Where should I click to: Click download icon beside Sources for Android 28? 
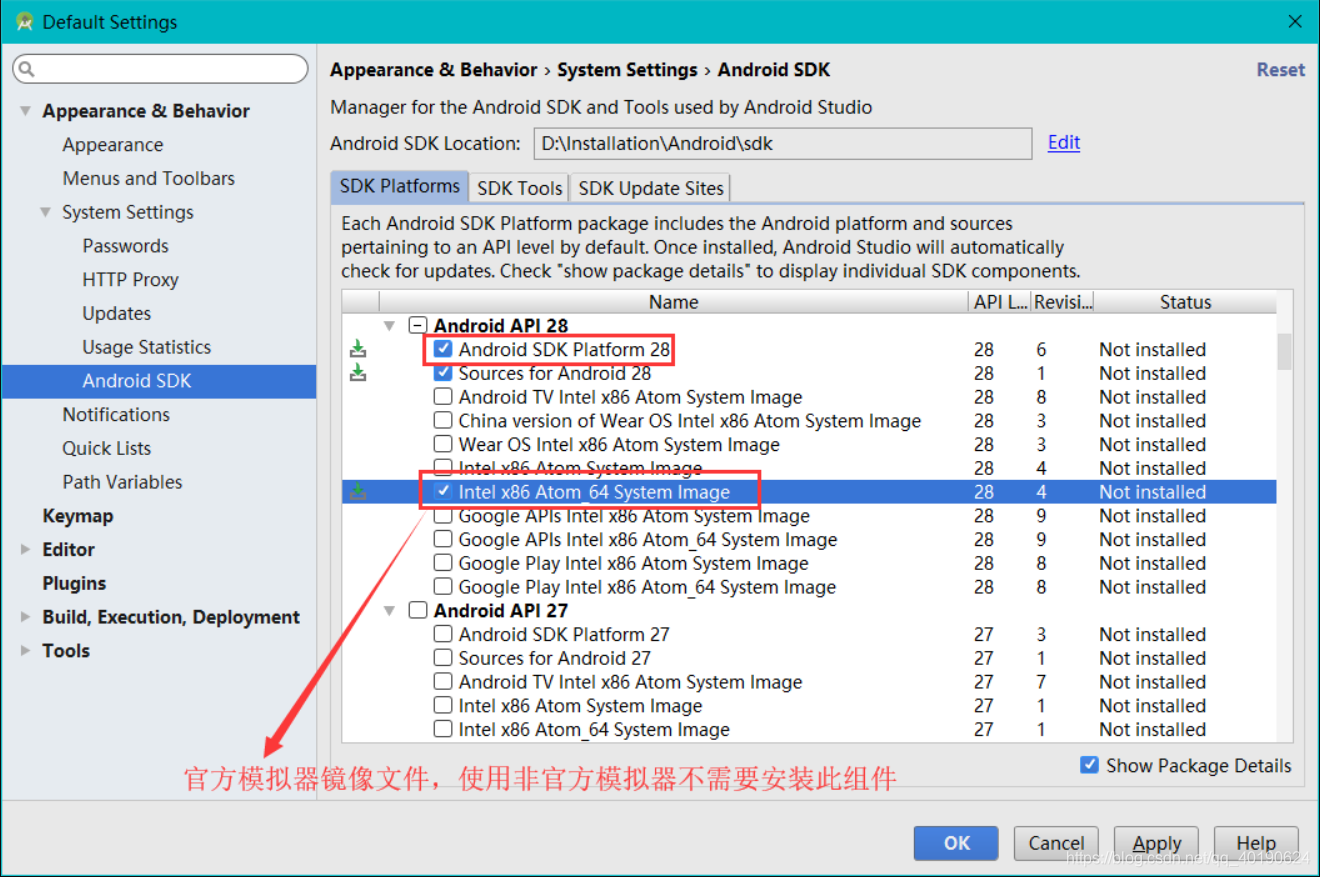(x=358, y=373)
